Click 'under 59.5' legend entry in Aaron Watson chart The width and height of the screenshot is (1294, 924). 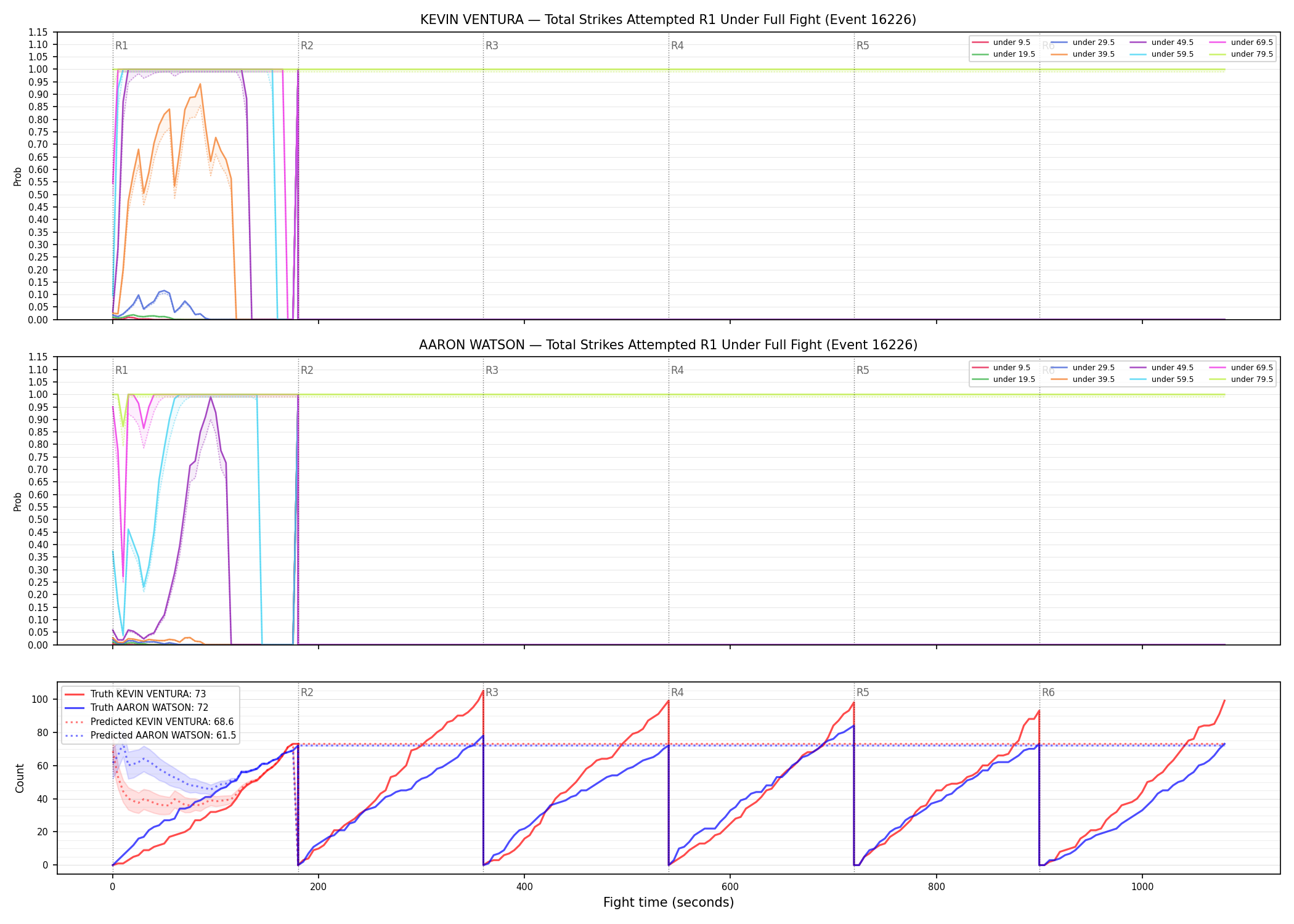coord(1162,379)
